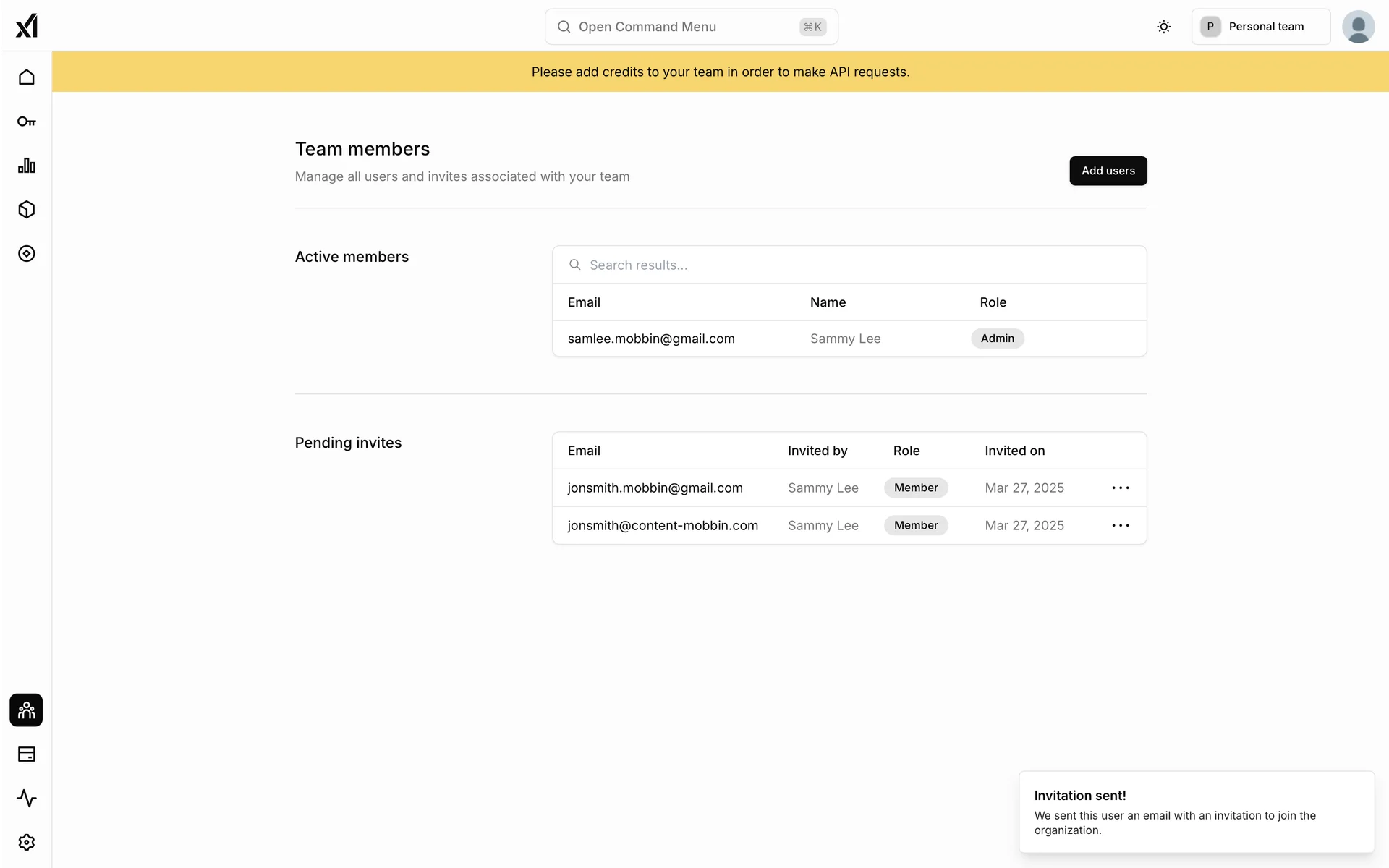Open the activity pulse icon

(27, 799)
